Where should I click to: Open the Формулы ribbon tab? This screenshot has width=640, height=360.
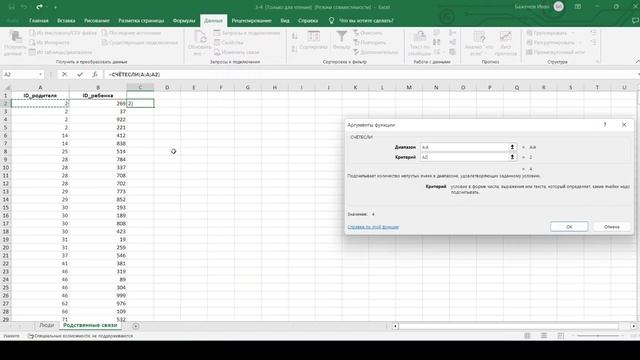[x=184, y=20]
